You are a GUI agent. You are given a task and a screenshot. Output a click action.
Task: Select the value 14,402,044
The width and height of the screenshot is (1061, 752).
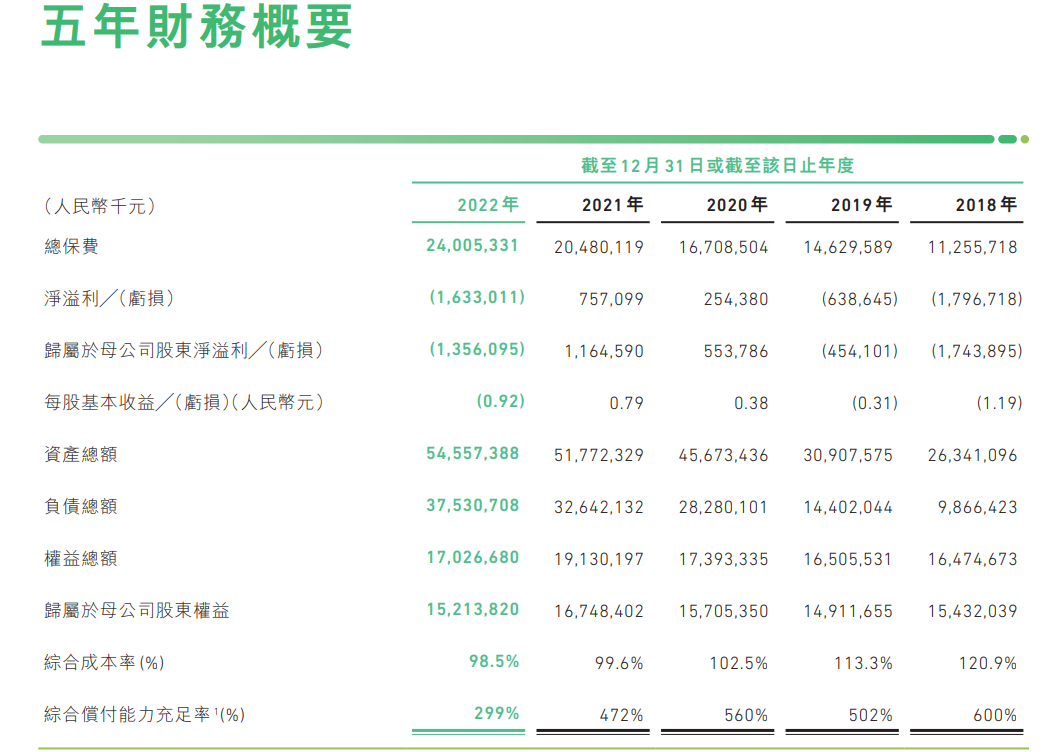pos(848,508)
